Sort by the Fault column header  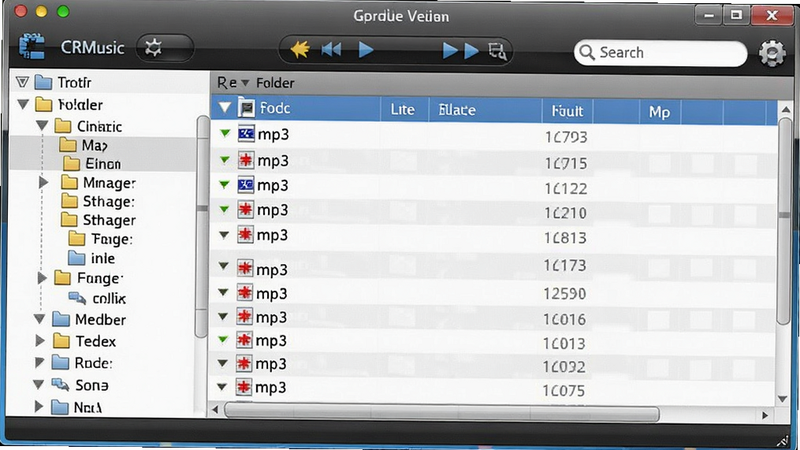(567, 111)
